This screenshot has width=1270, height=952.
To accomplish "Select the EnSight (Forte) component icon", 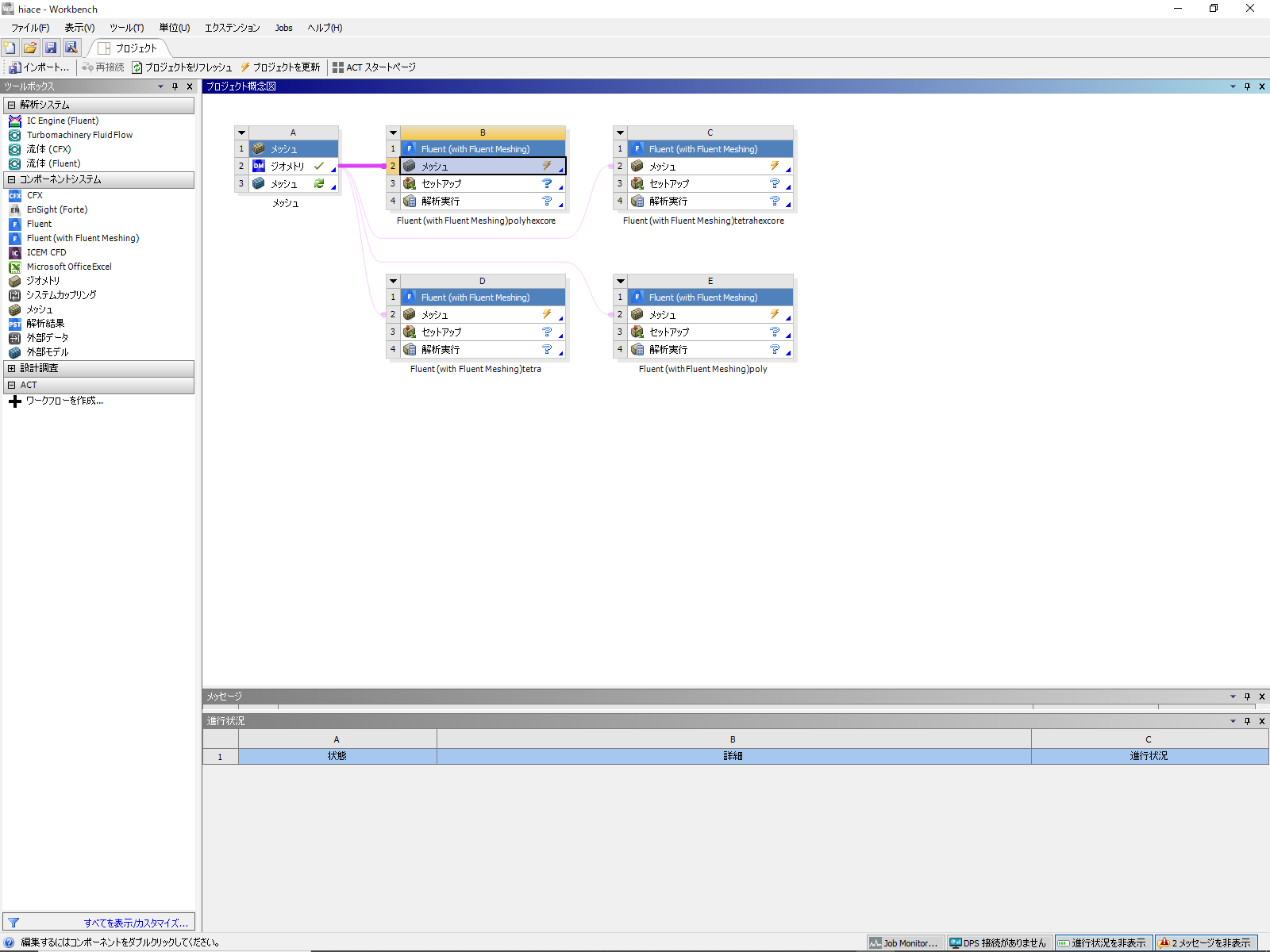I will click(x=56, y=209).
